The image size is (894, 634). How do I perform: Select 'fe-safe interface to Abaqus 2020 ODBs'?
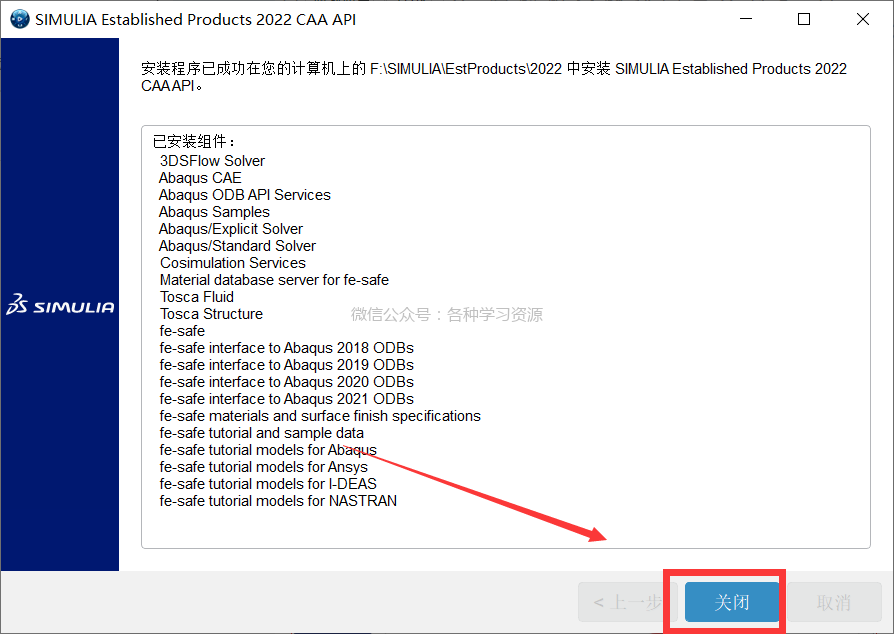[287, 382]
